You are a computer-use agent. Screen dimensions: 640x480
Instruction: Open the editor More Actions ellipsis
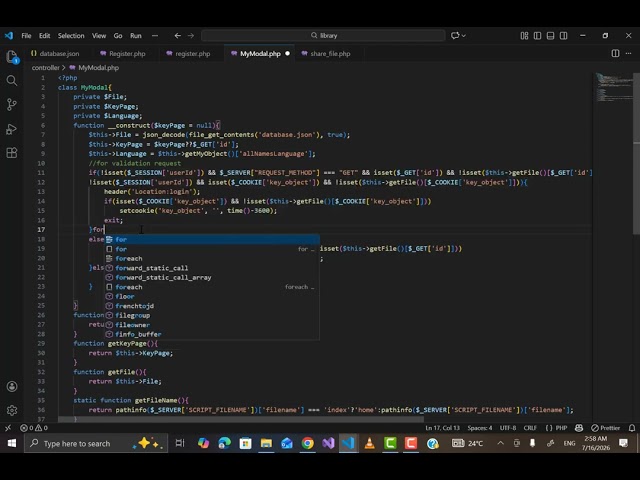628,53
